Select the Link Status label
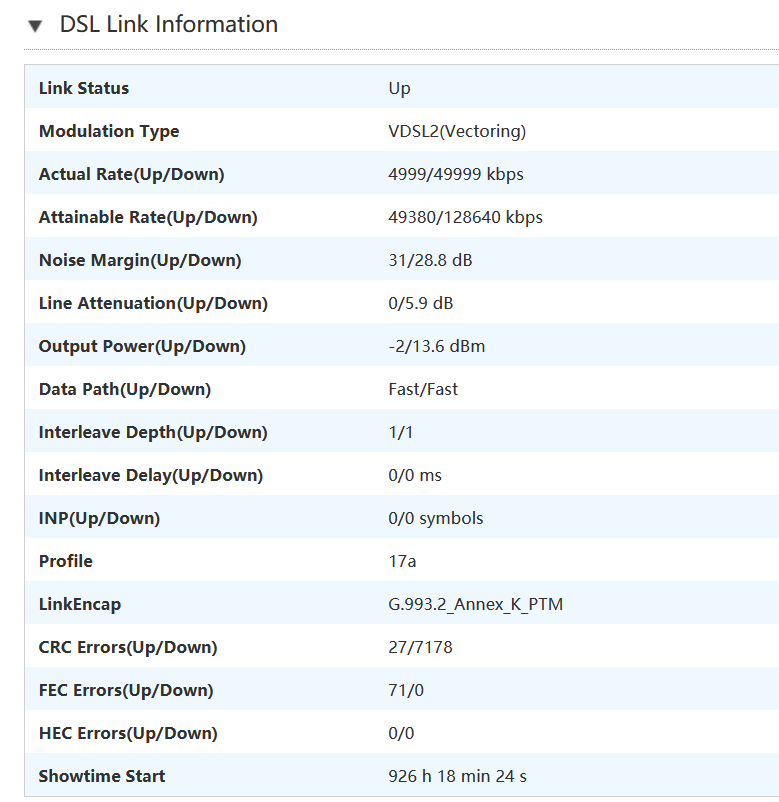The width and height of the screenshot is (779, 802). 84,88
